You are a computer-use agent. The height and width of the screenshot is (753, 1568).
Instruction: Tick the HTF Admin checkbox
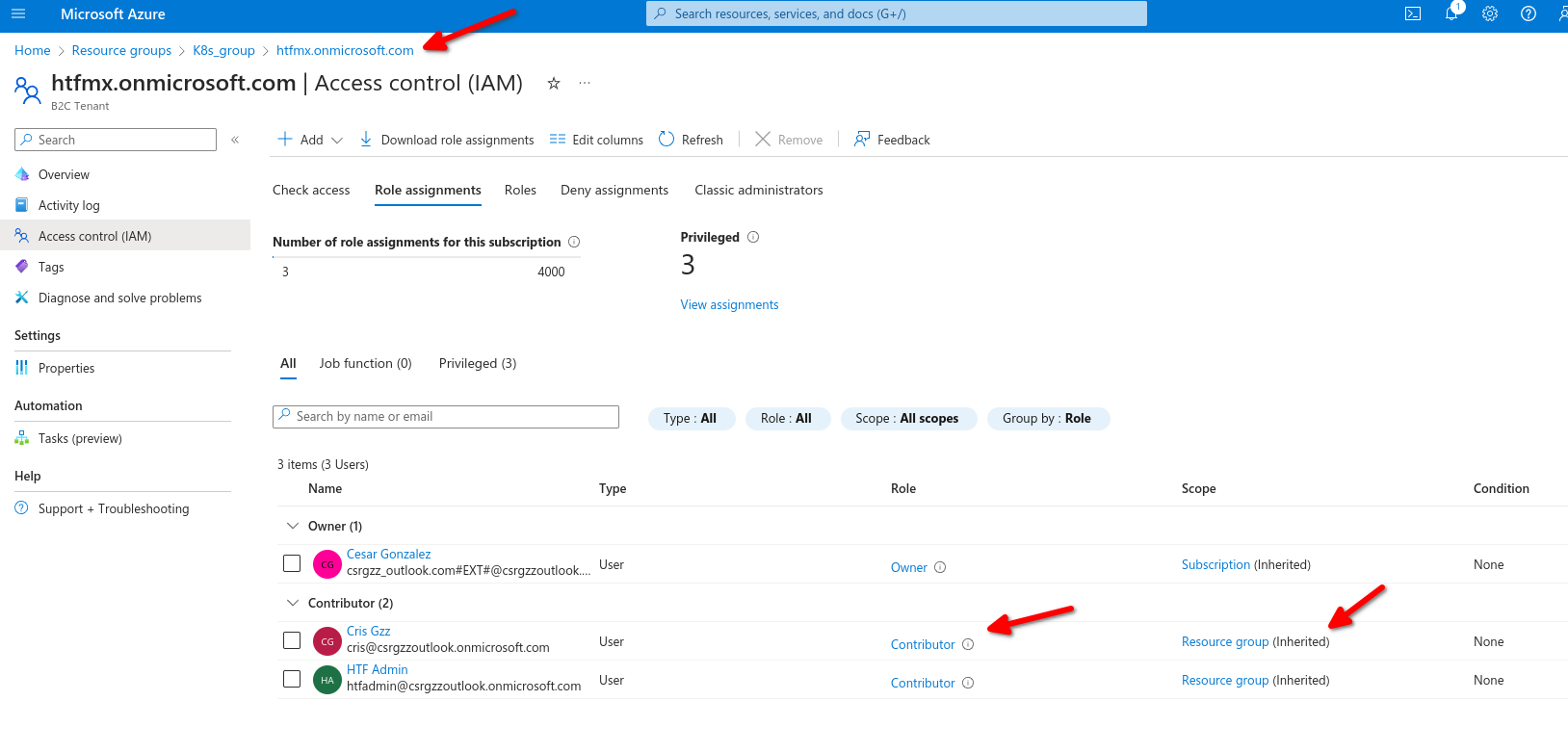[292, 679]
